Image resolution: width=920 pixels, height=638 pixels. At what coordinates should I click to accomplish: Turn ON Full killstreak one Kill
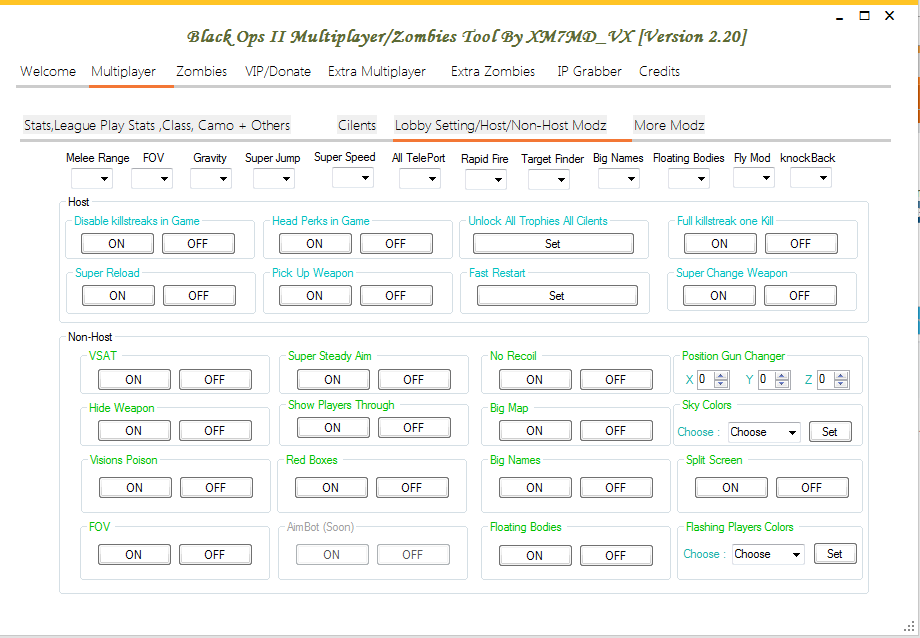coord(720,244)
